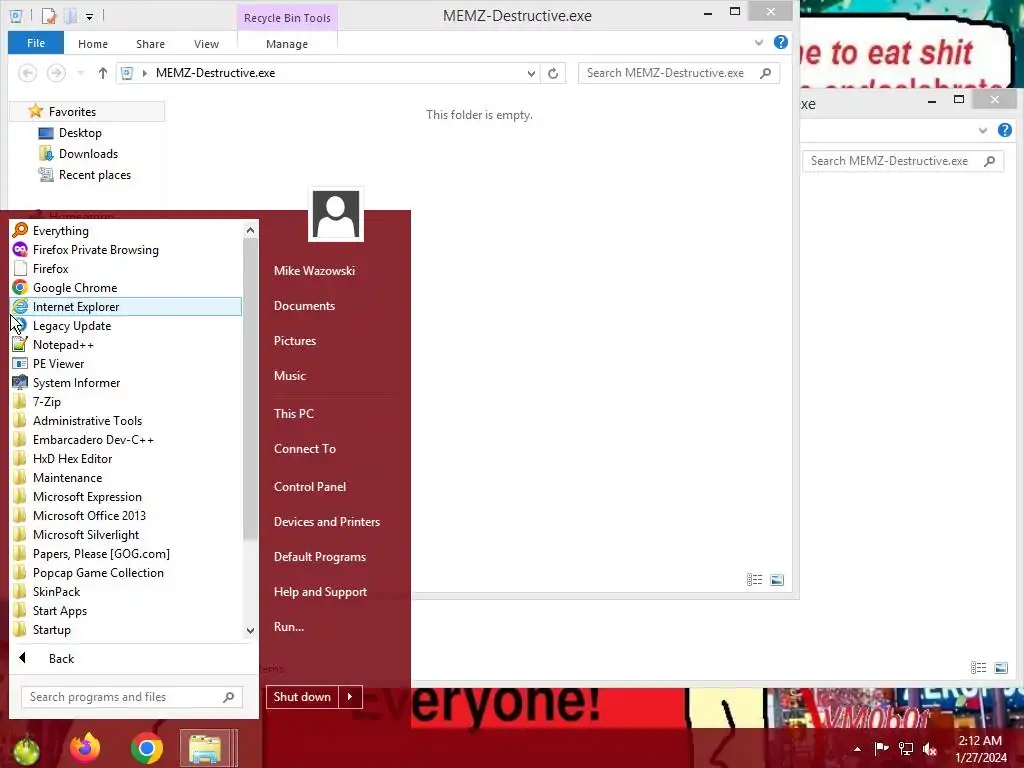1024x768 pixels.
Task: Click the Forward arrow in Explorer navigation
Action: pos(56,73)
